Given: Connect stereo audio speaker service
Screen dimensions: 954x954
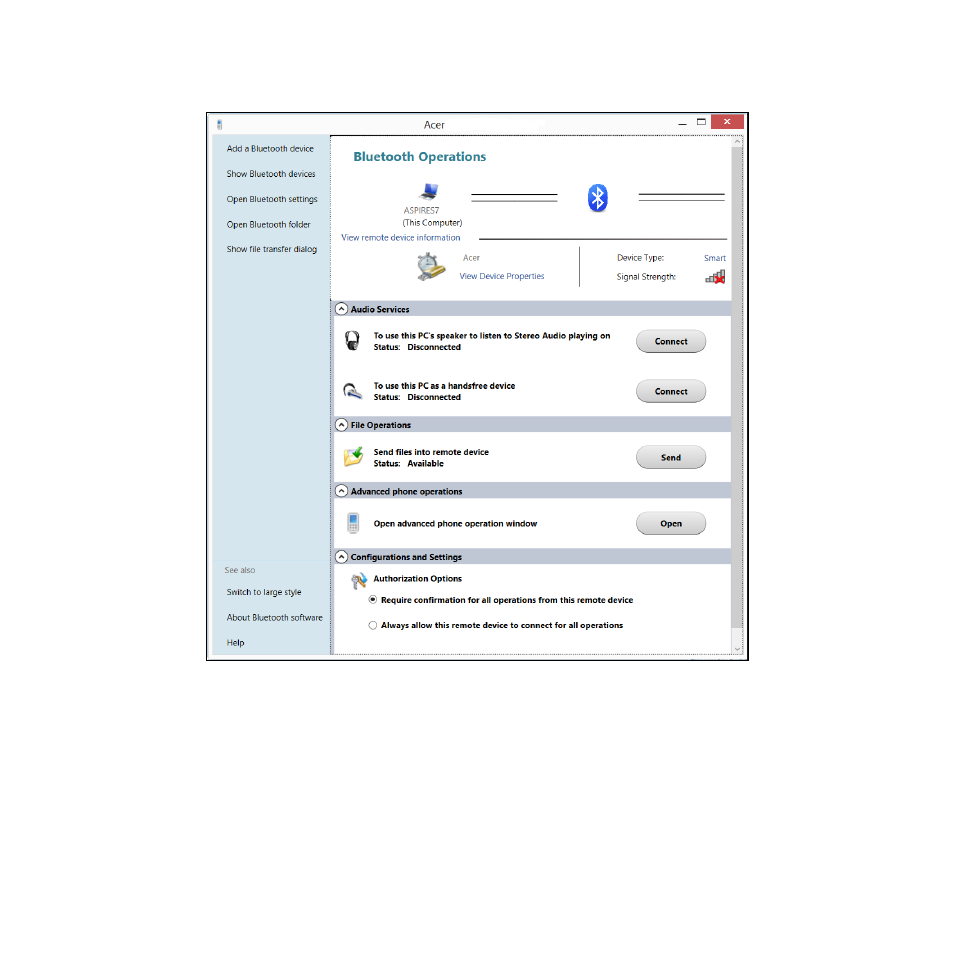Looking at the screenshot, I should point(671,341).
